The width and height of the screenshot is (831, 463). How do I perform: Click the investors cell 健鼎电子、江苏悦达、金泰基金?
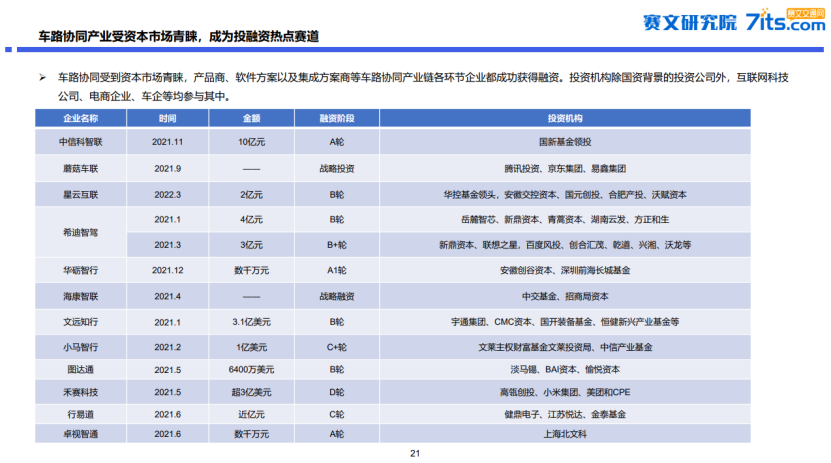coord(565,414)
